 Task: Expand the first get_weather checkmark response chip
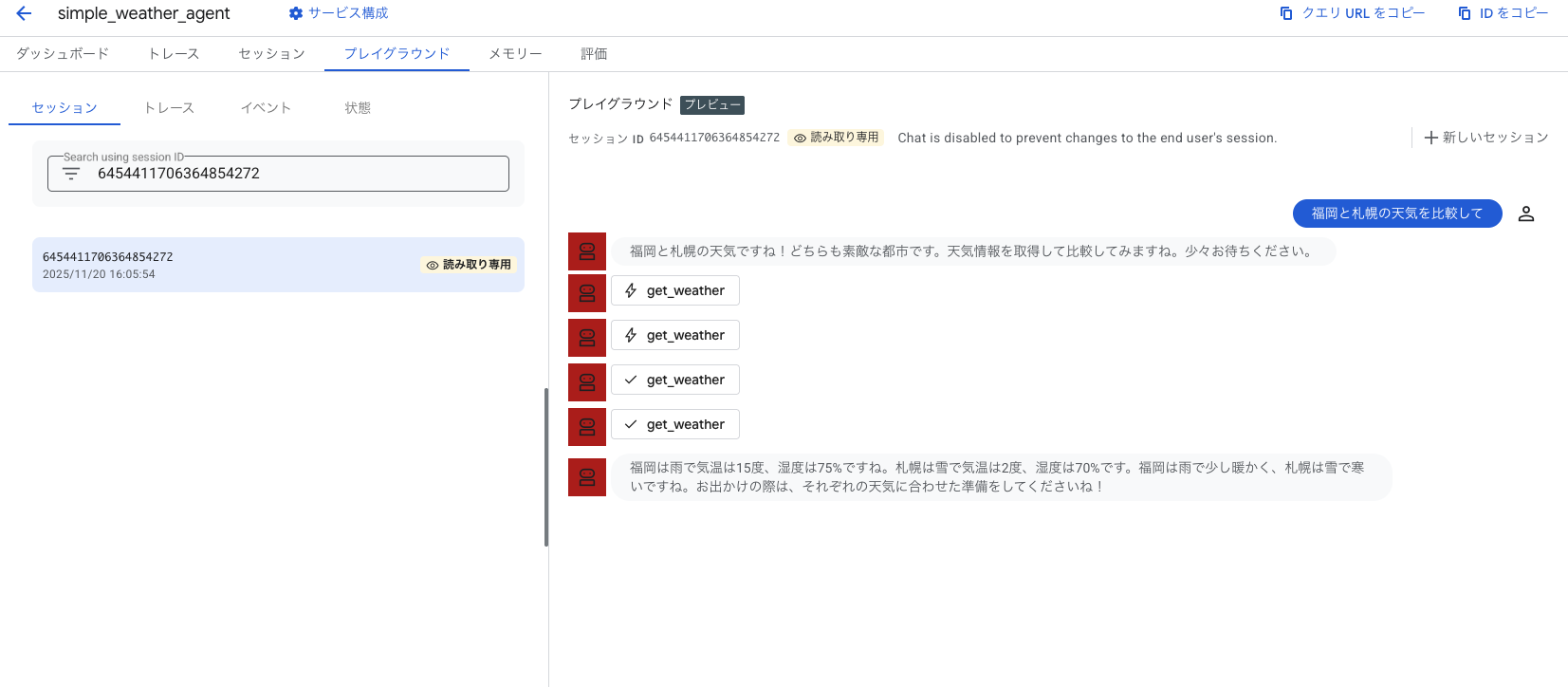point(674,381)
